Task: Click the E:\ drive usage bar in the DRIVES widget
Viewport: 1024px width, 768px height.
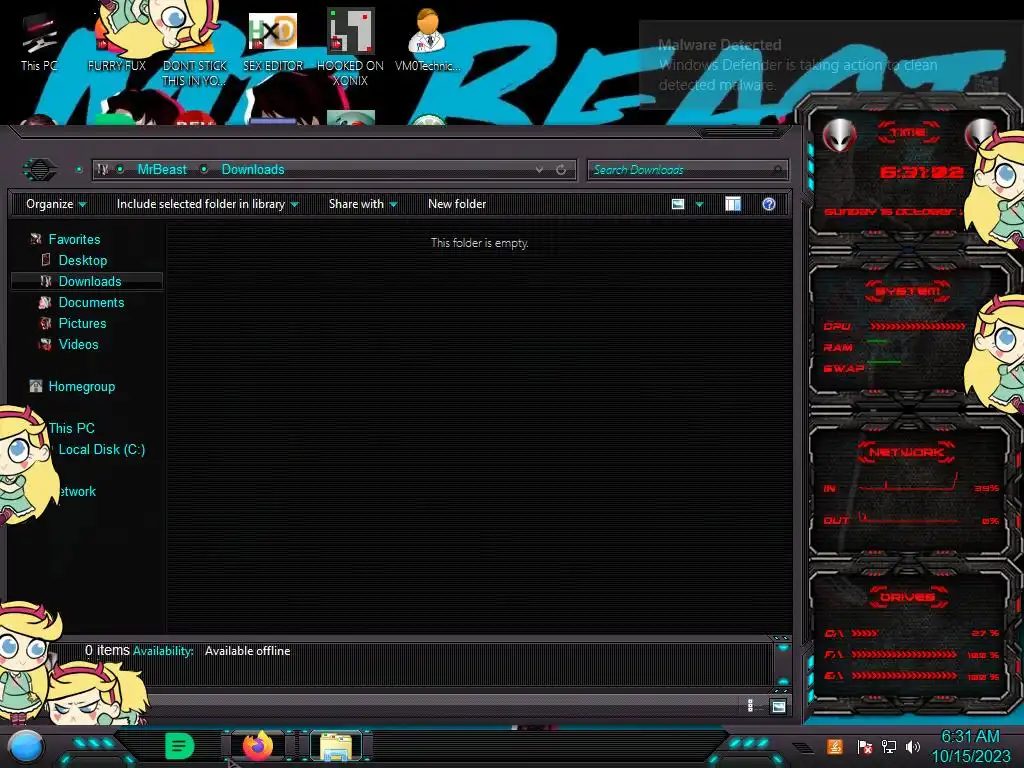Action: click(x=904, y=676)
